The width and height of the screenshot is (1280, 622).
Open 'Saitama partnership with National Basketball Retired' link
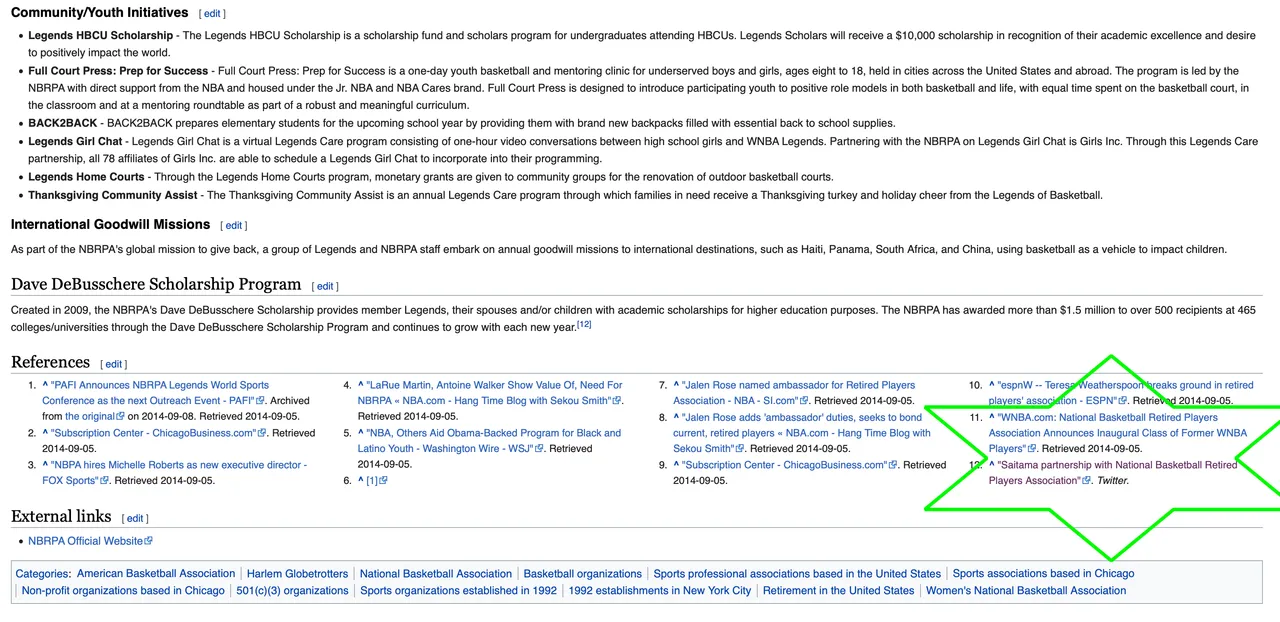coord(1113,473)
